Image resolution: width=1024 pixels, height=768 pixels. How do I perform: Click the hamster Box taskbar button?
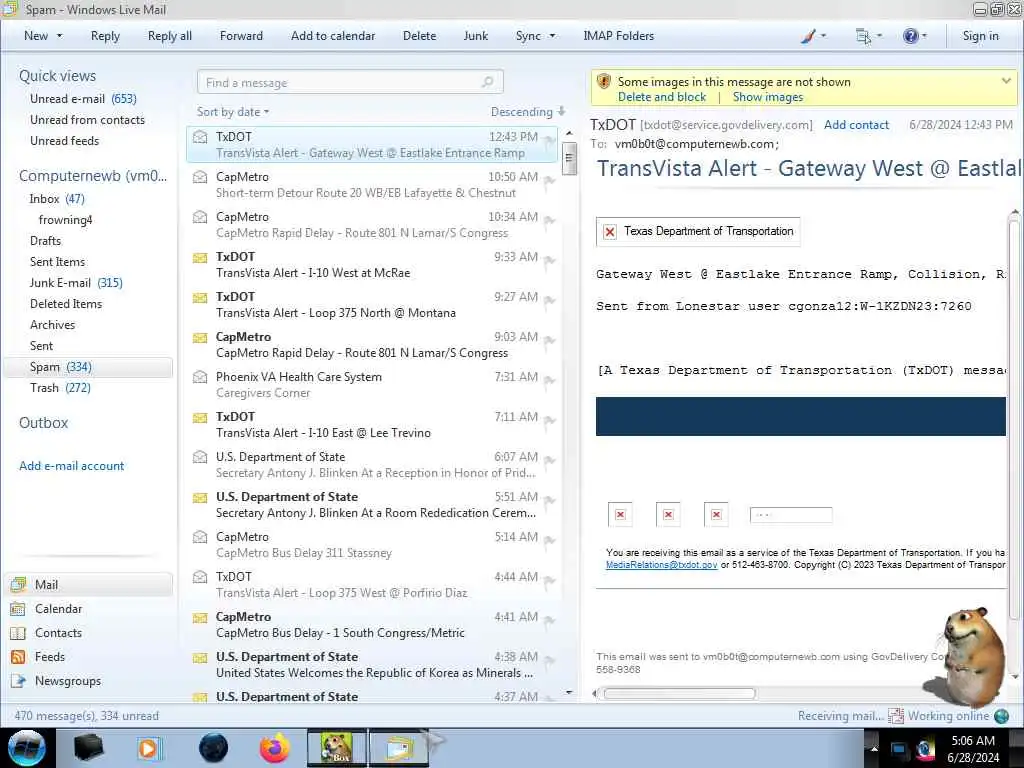point(337,748)
